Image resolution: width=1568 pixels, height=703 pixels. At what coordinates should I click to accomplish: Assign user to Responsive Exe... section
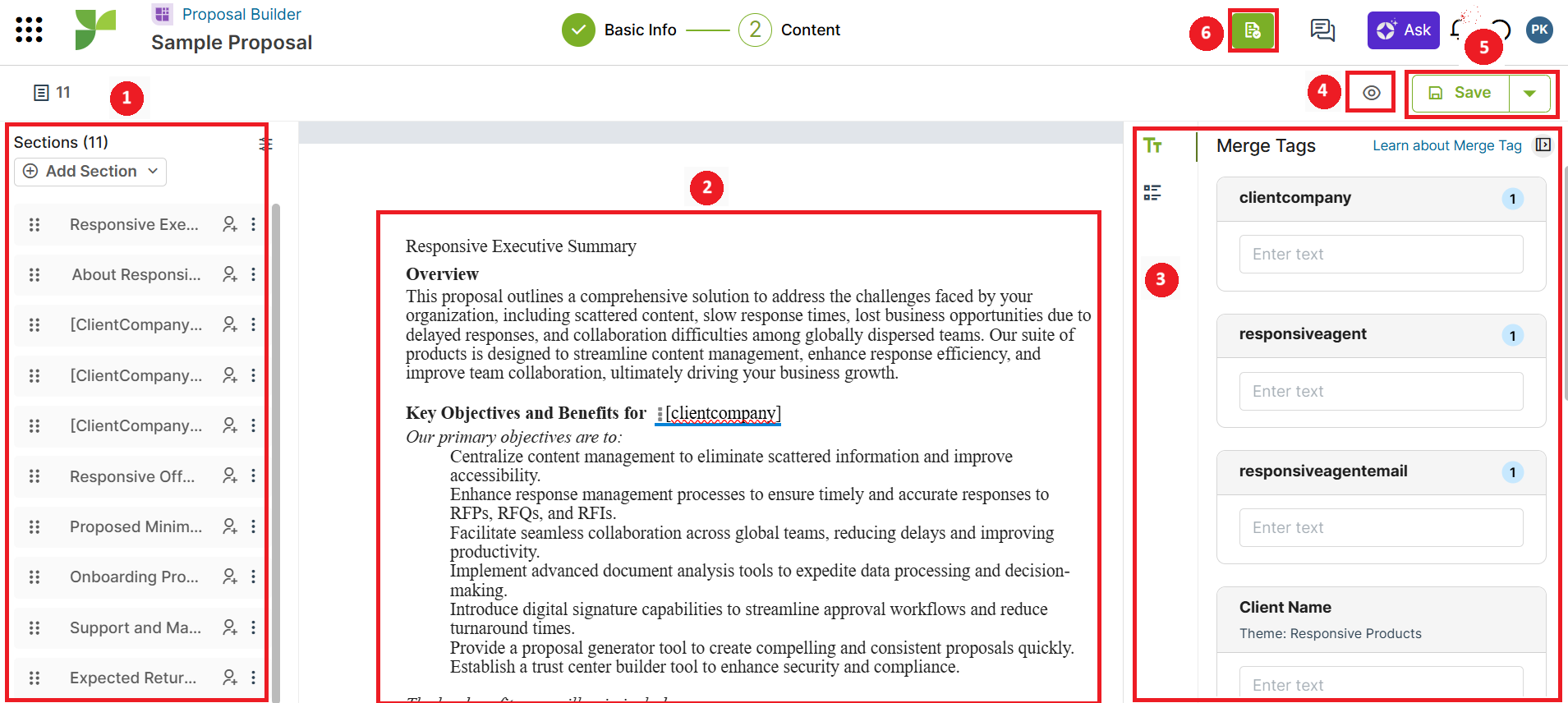pyautogui.click(x=230, y=224)
